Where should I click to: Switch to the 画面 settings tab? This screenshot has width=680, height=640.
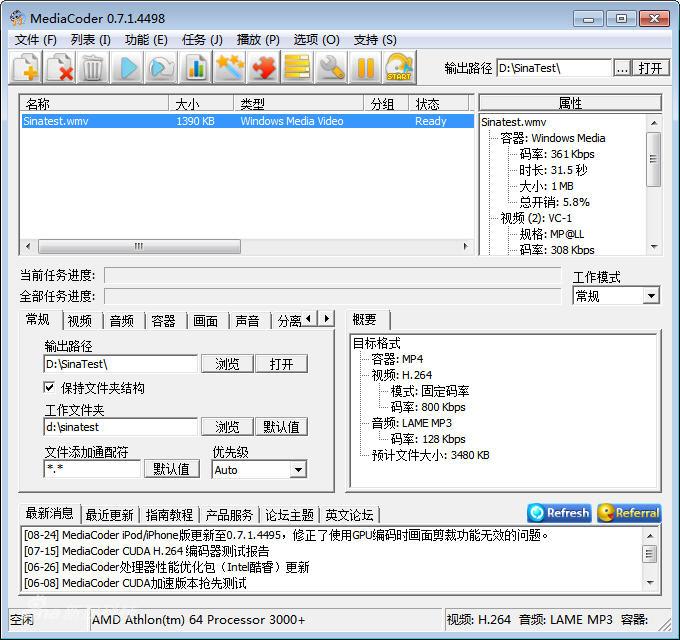206,321
